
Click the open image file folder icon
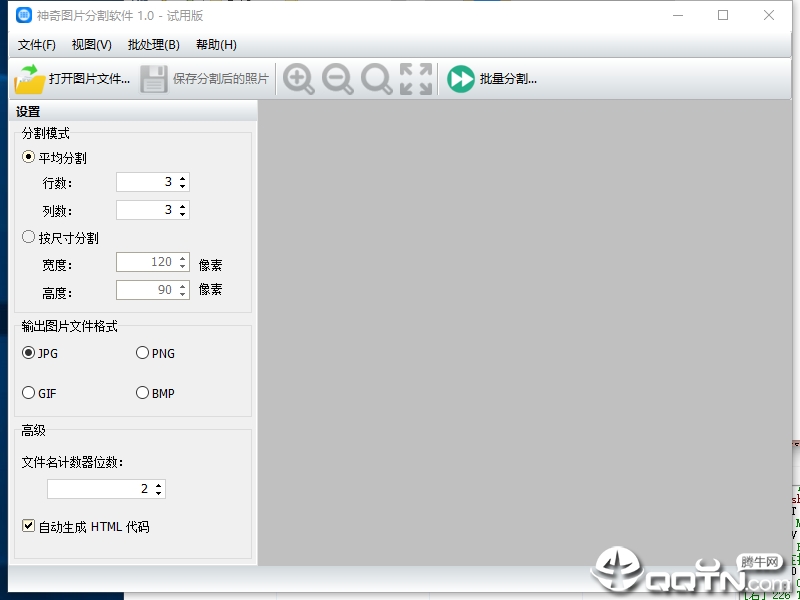30,79
